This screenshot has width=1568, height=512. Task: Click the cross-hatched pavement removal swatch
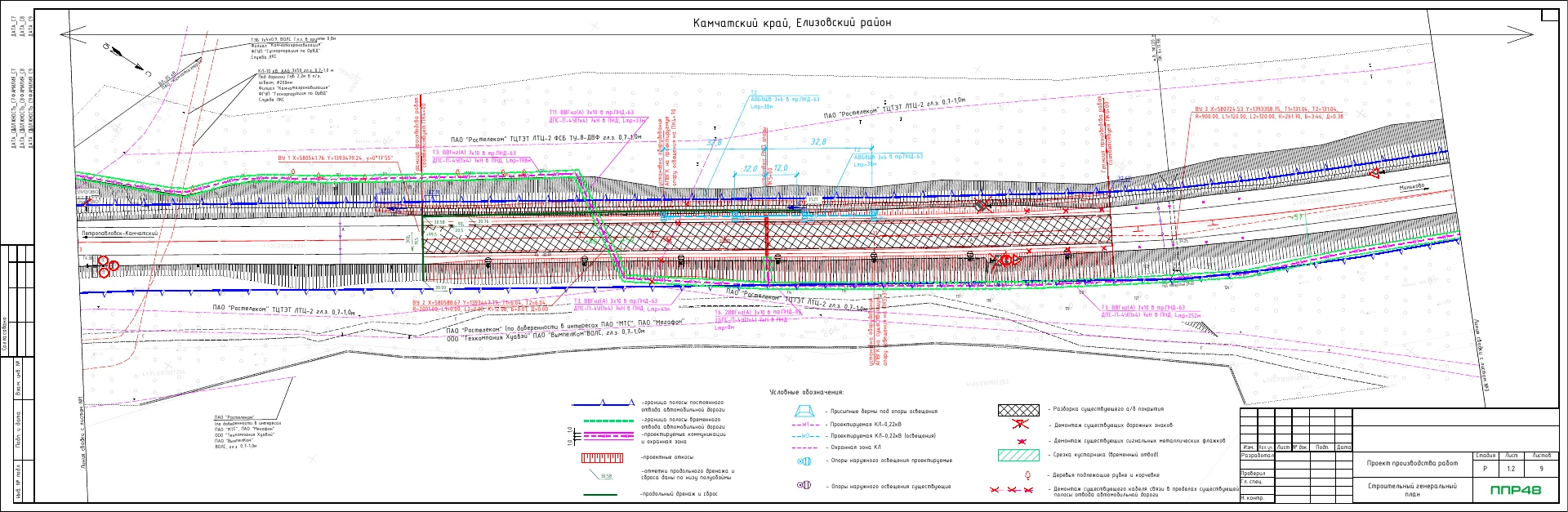coord(1018,410)
